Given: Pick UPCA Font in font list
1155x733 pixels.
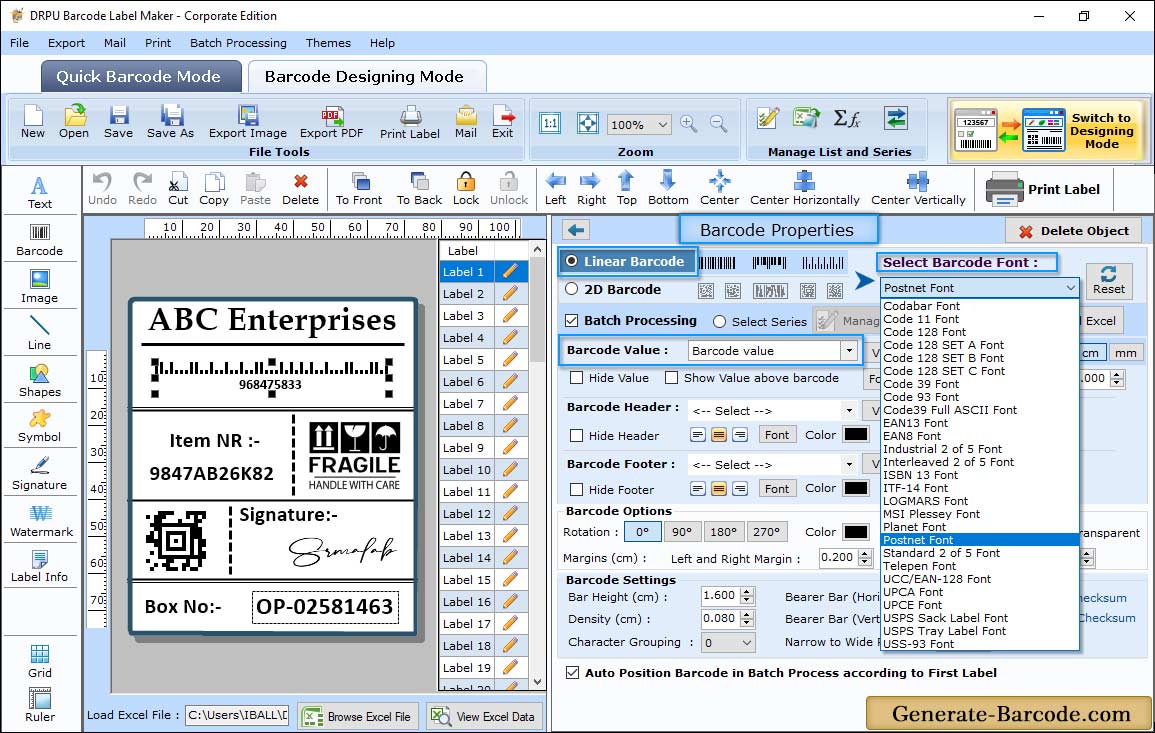Looking at the screenshot, I should [913, 592].
